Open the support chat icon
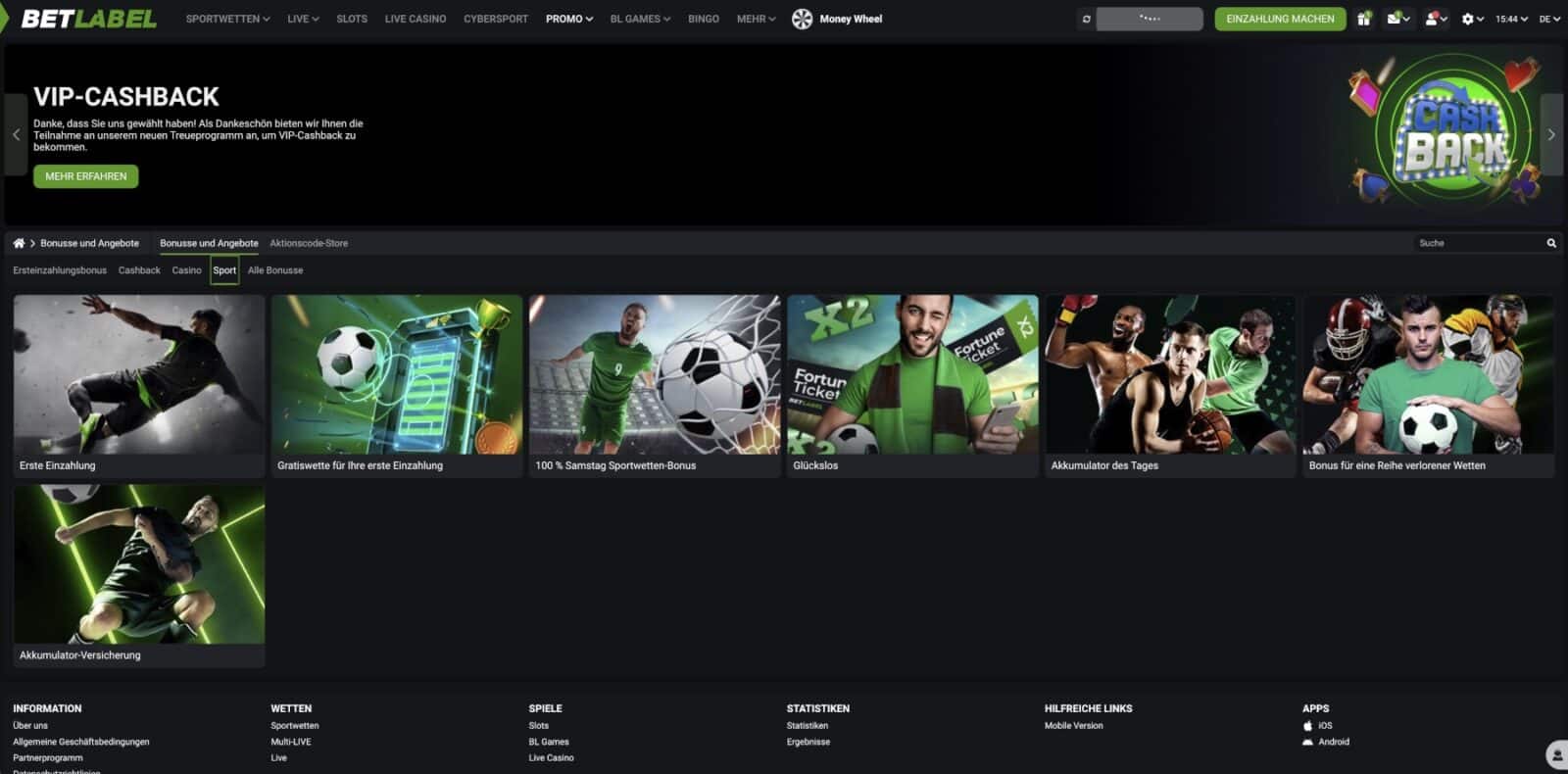The height and width of the screenshot is (774, 1568). coord(1555,754)
